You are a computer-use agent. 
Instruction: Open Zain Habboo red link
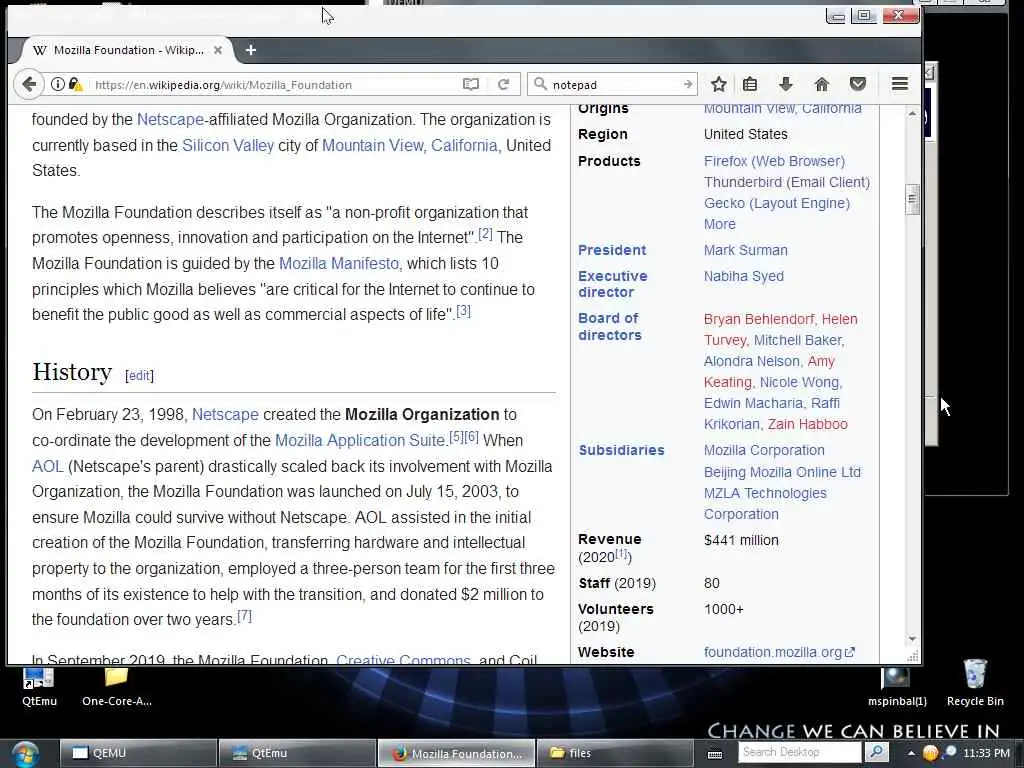[807, 424]
